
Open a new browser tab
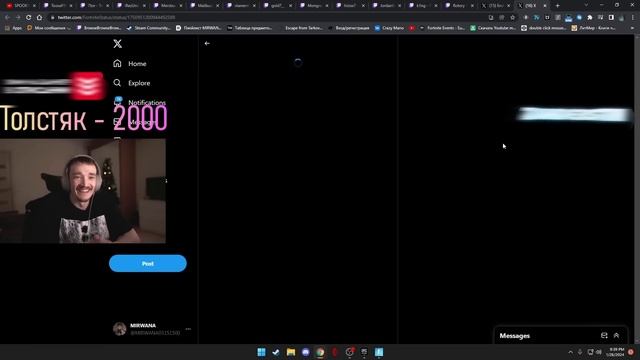[x=558, y=6]
